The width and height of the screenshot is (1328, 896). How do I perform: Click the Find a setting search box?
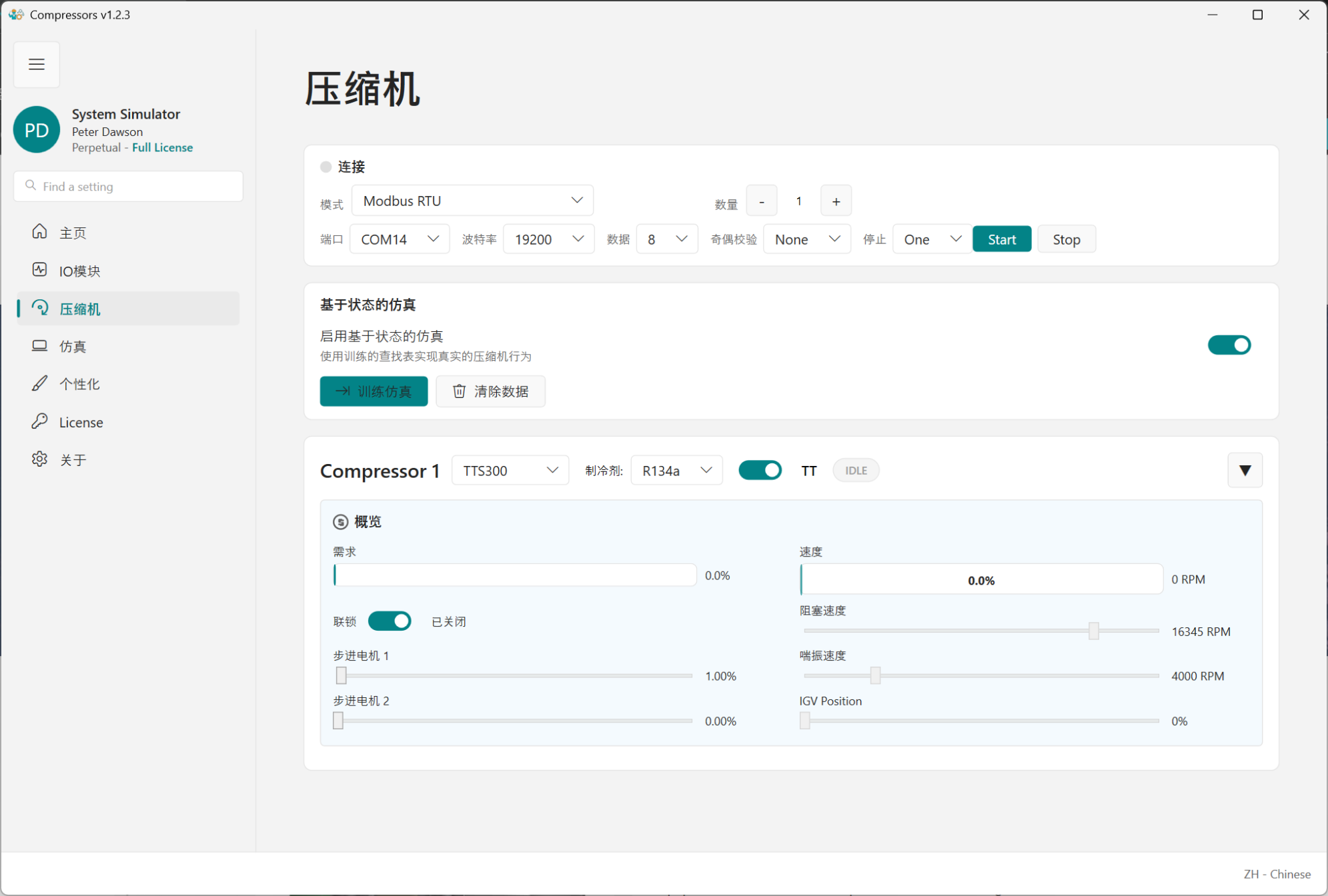pyautogui.click(x=128, y=187)
